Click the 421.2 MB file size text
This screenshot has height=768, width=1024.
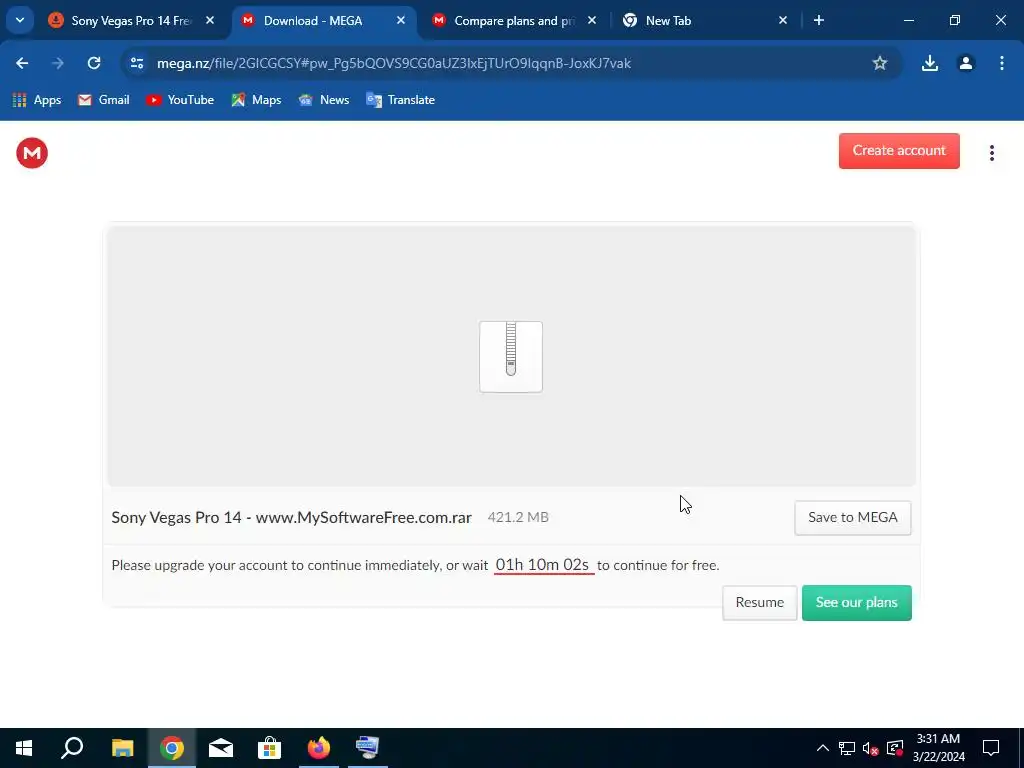518,517
